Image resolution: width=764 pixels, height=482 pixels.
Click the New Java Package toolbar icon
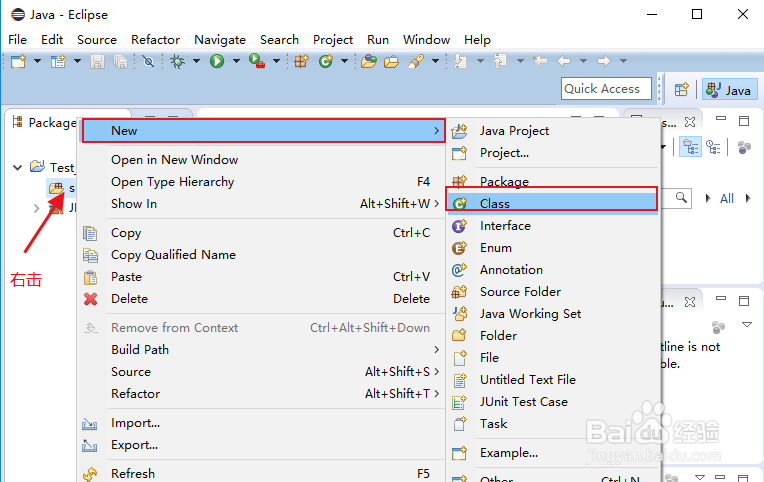301,61
